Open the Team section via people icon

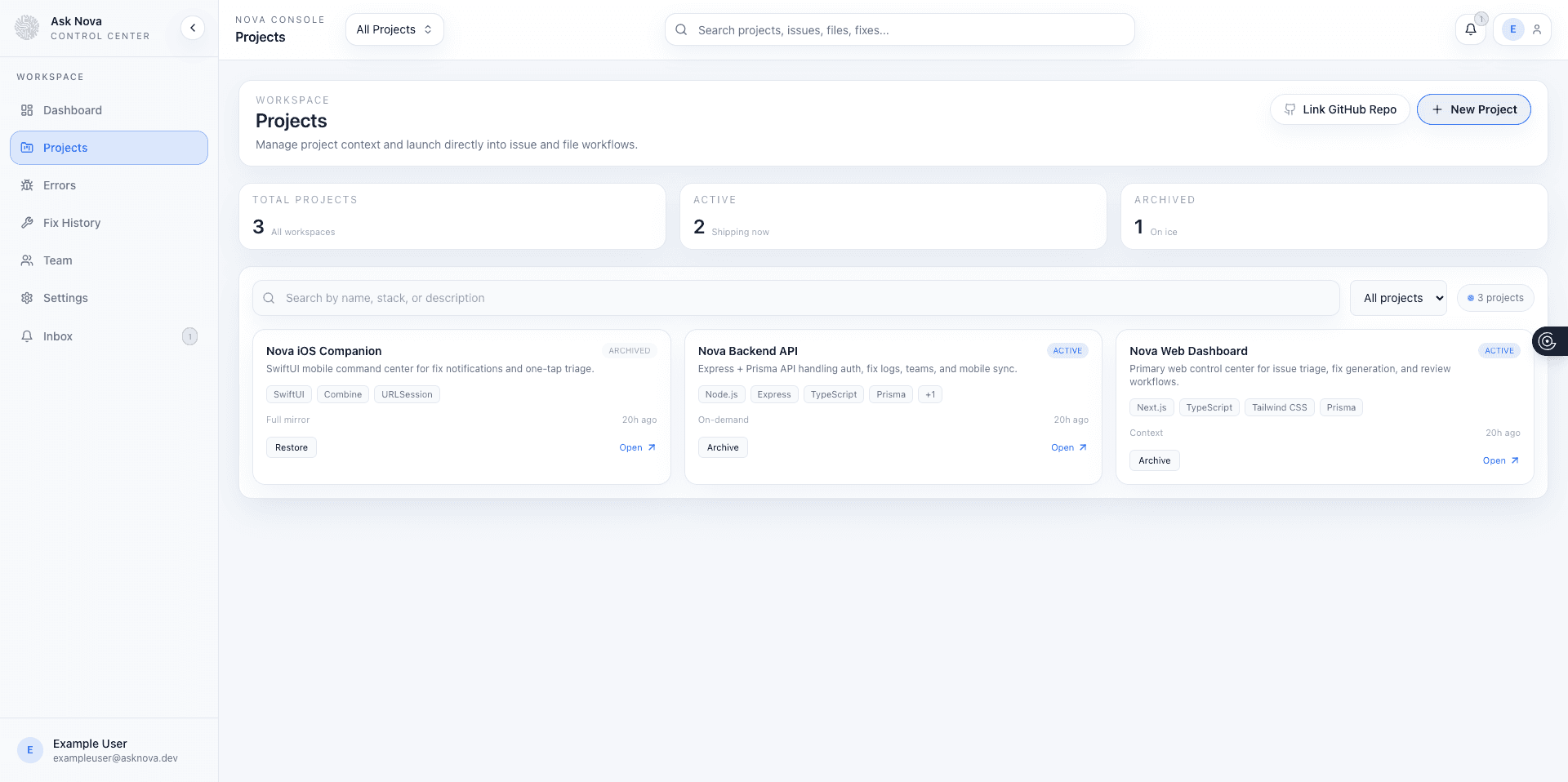pos(27,260)
